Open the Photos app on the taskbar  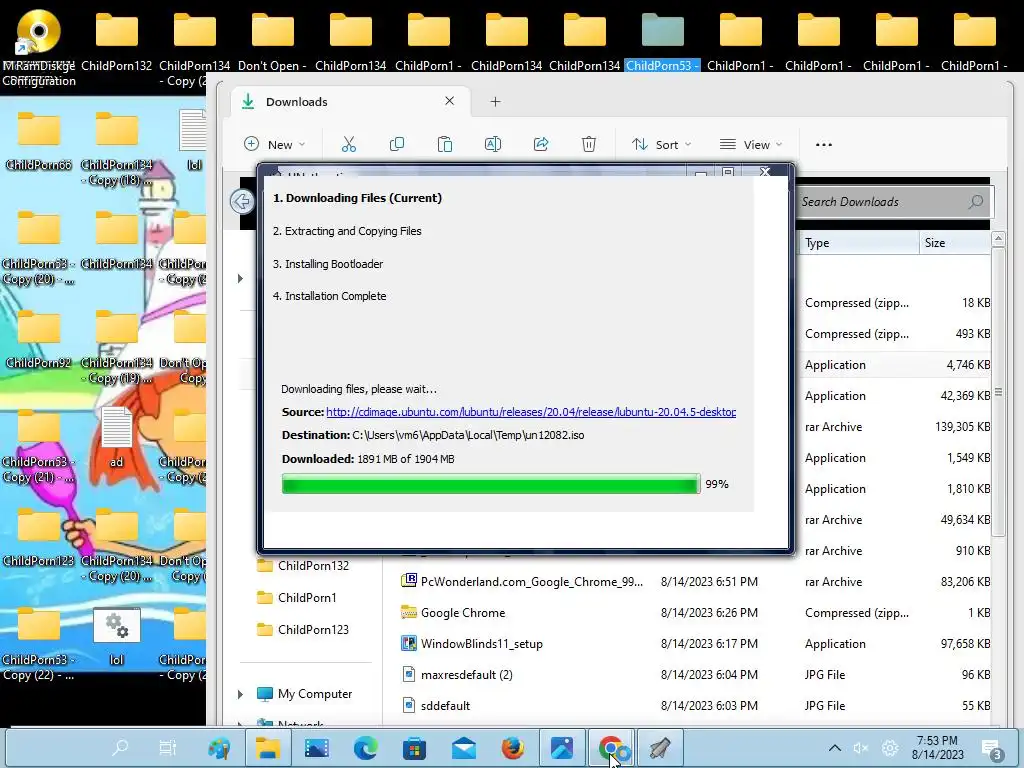(562, 747)
